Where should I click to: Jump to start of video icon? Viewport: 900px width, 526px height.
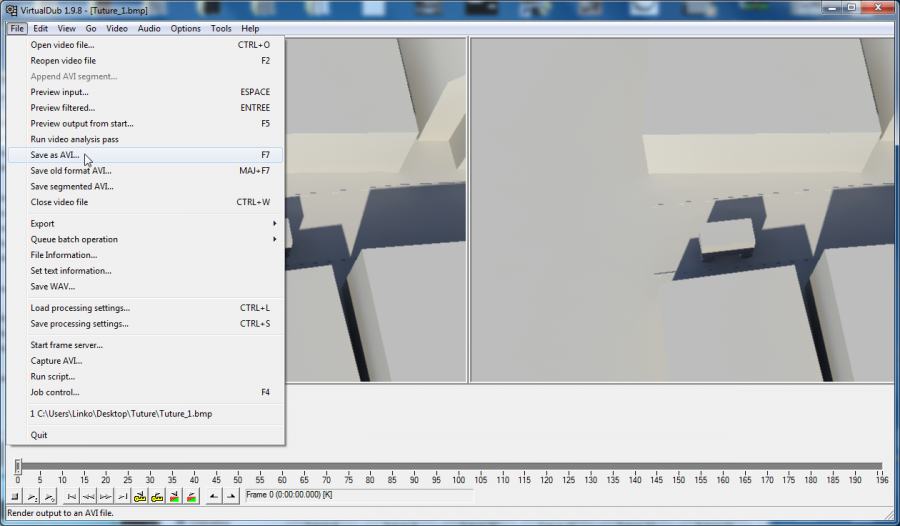point(72,497)
